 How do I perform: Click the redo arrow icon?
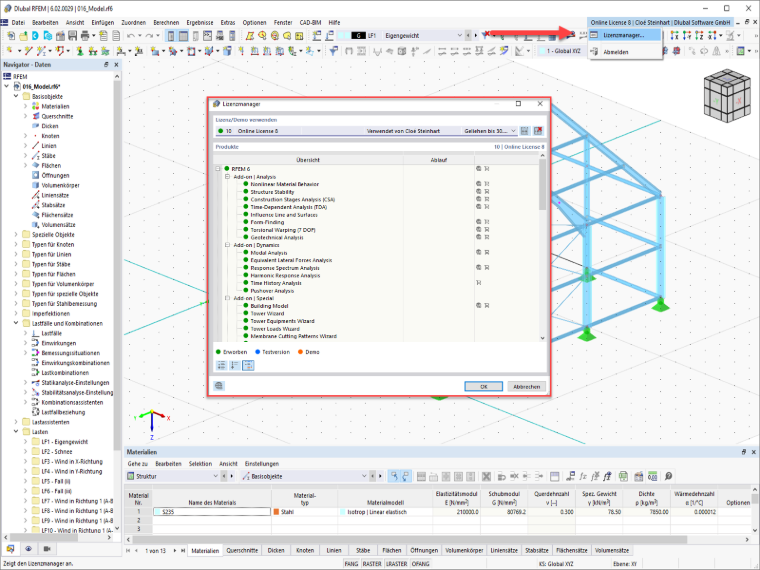click(150, 35)
